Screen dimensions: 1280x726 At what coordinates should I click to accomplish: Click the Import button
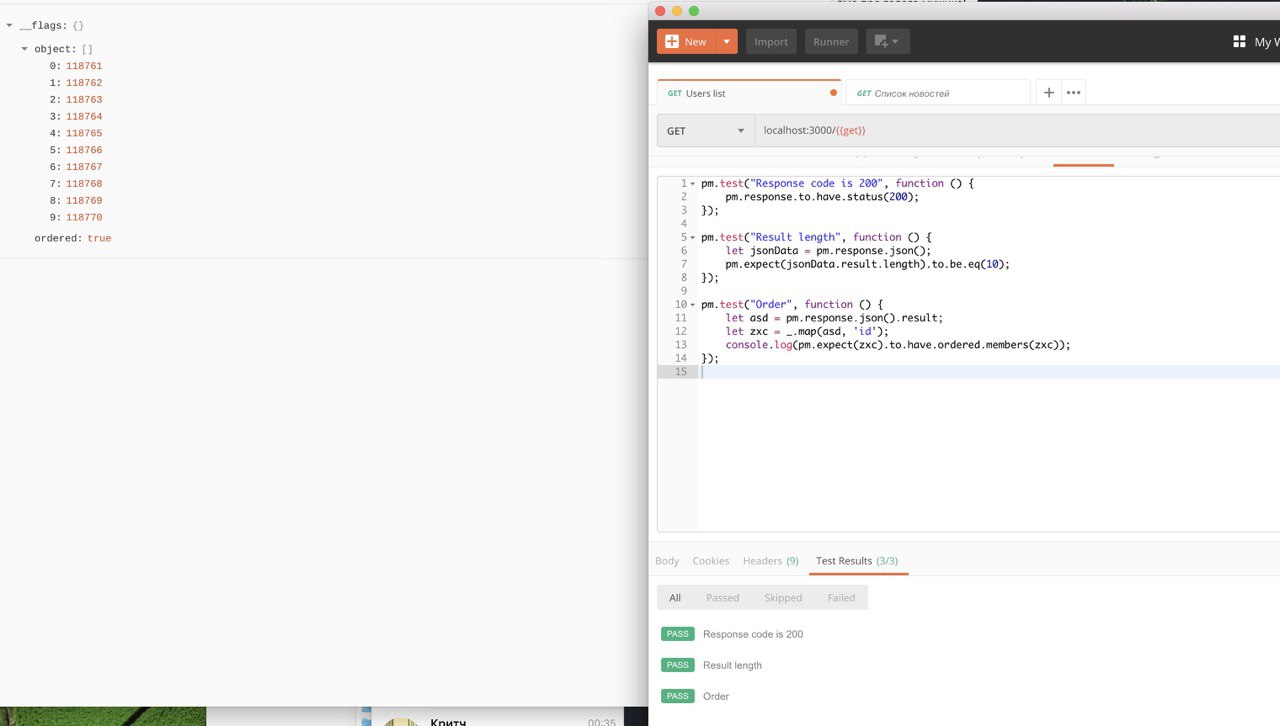tap(771, 41)
